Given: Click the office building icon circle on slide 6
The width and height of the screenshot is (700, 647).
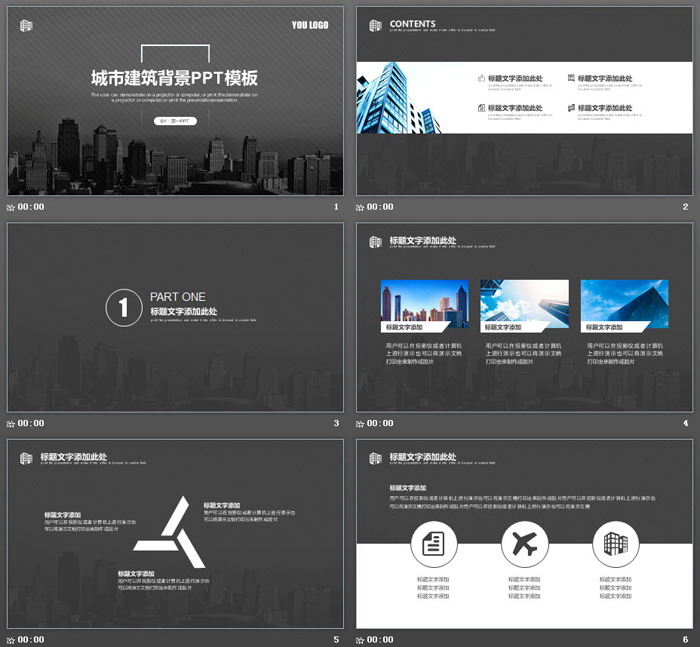Looking at the screenshot, I should point(615,545).
